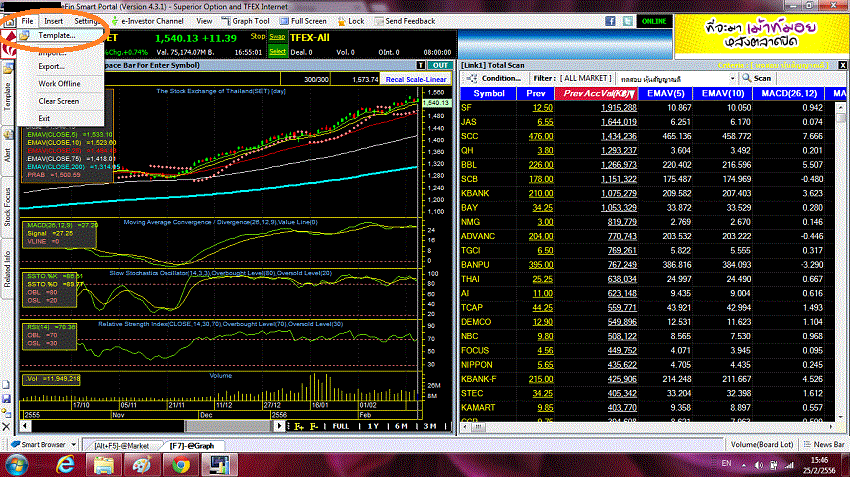Open the Smart Browser dropdown

73,444
